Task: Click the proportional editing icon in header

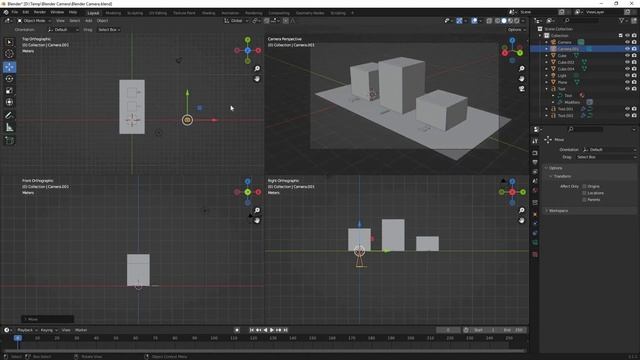Action: pos(286,20)
